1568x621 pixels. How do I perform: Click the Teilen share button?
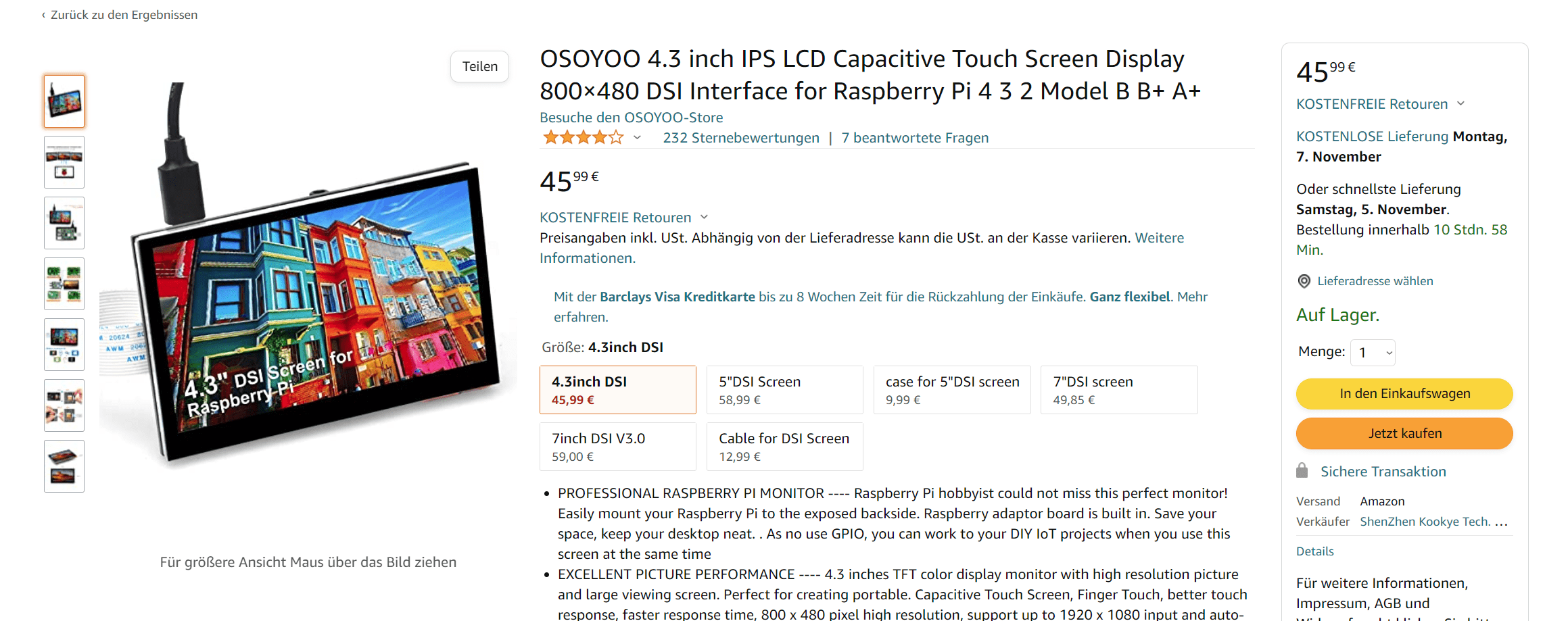pos(479,67)
